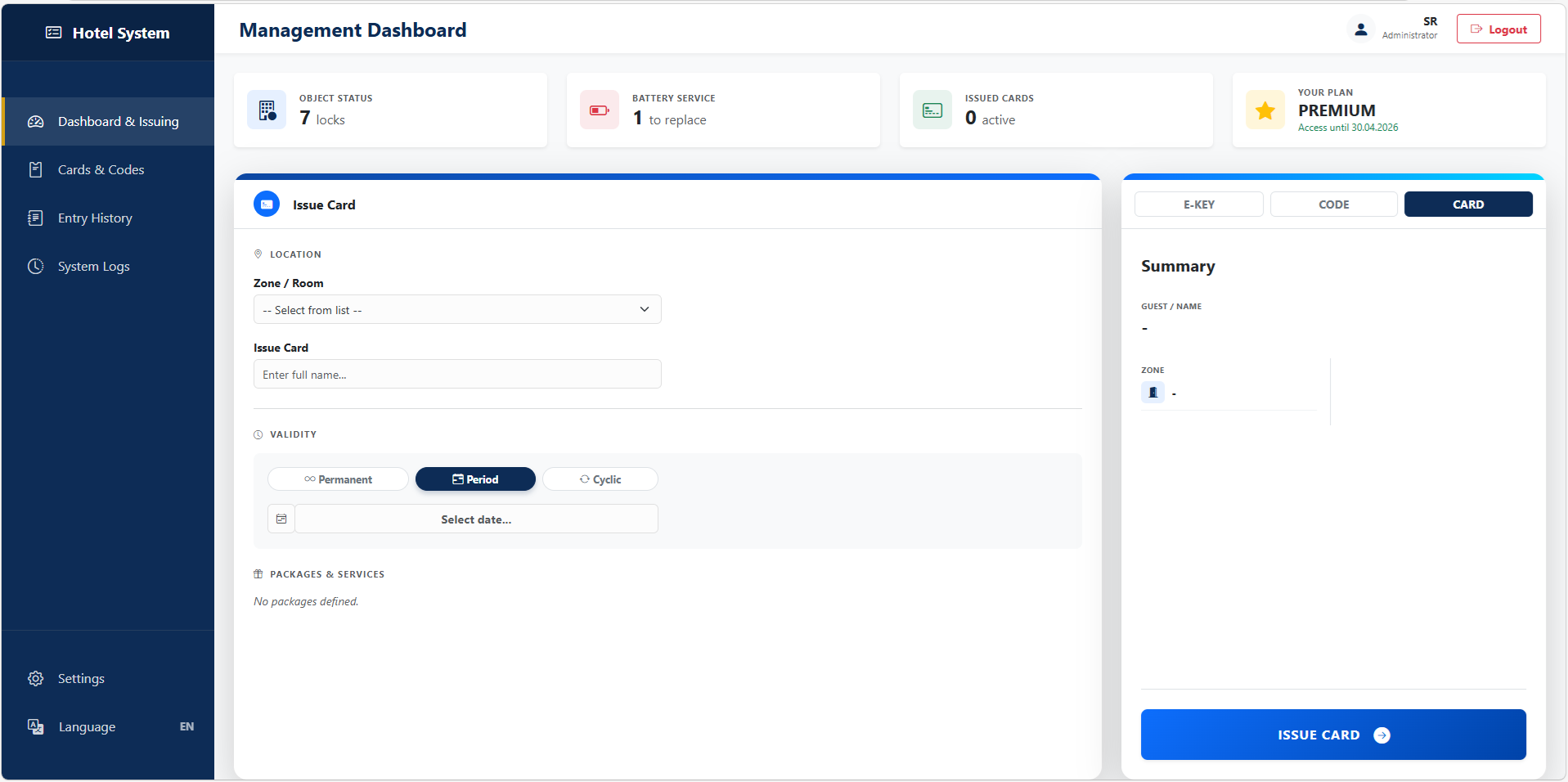Select the Permanent validity option
This screenshot has width=1568, height=782.
[338, 479]
